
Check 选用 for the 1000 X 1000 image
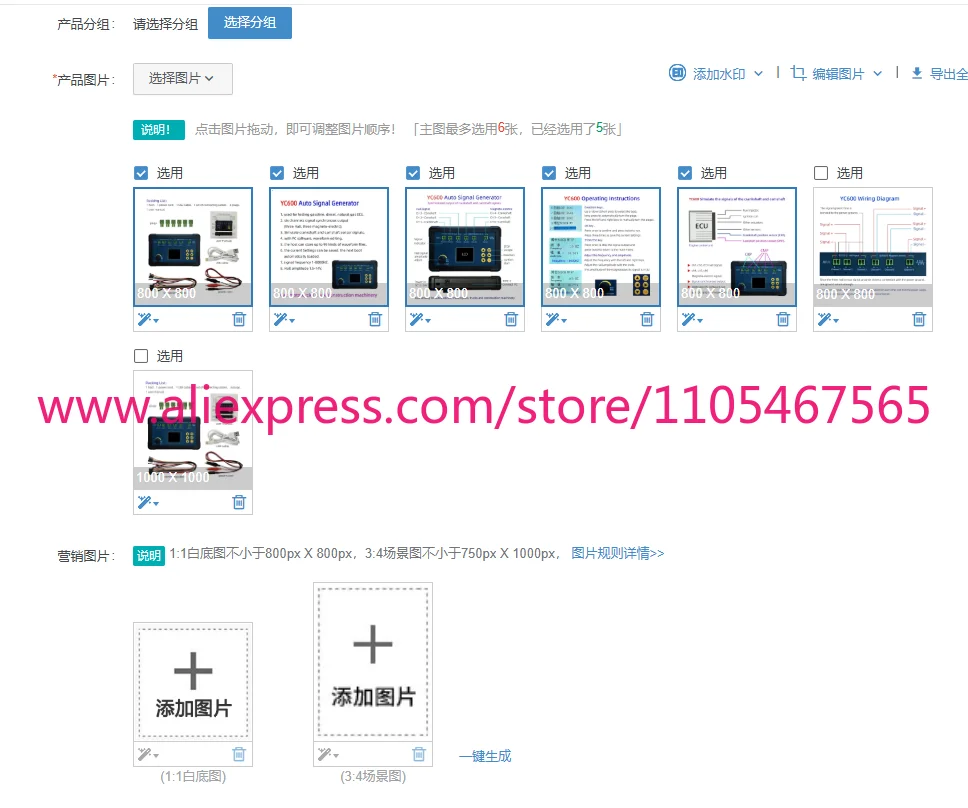pos(141,356)
